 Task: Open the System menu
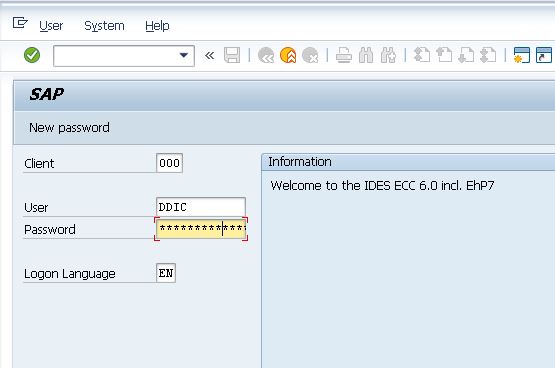[x=104, y=26]
